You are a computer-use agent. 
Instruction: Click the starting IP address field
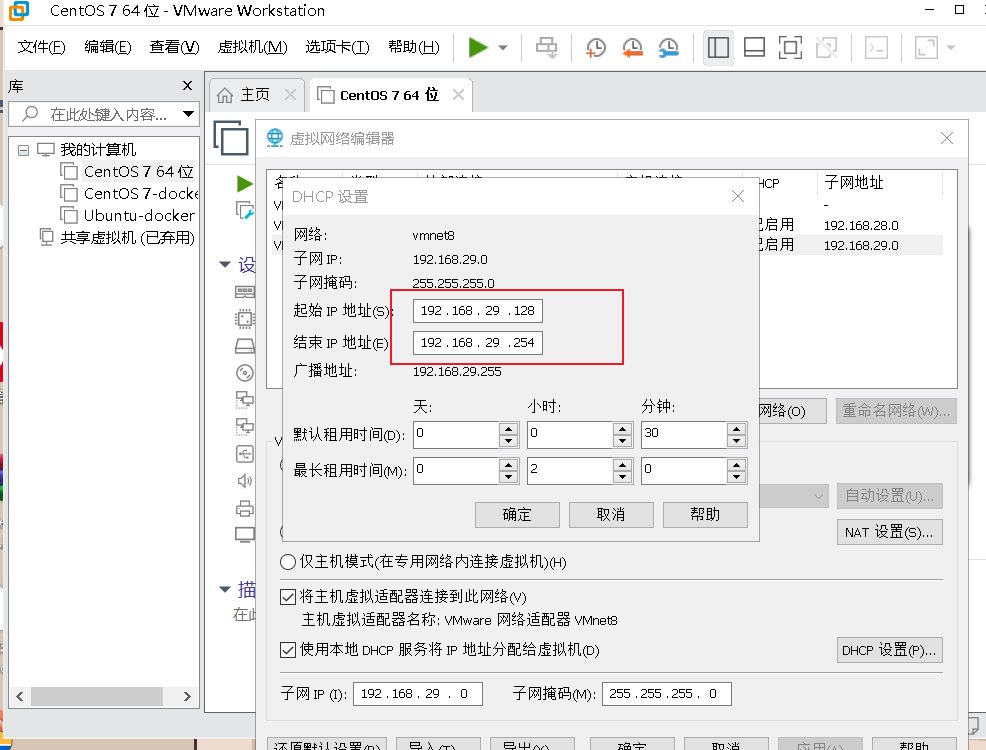point(478,311)
